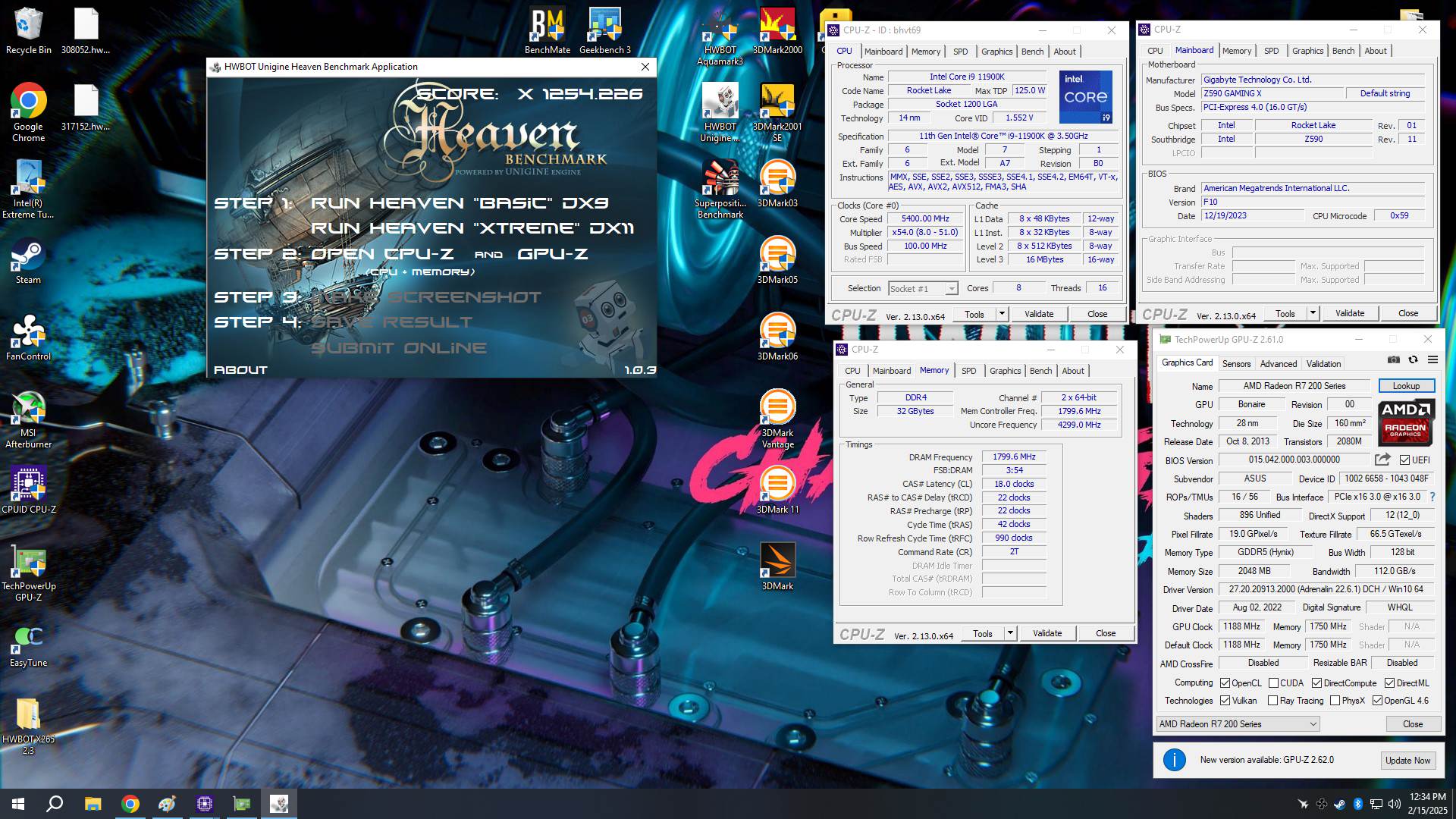Click volume icon in system tray
The height and width of the screenshot is (819, 1456).
coord(1394,804)
